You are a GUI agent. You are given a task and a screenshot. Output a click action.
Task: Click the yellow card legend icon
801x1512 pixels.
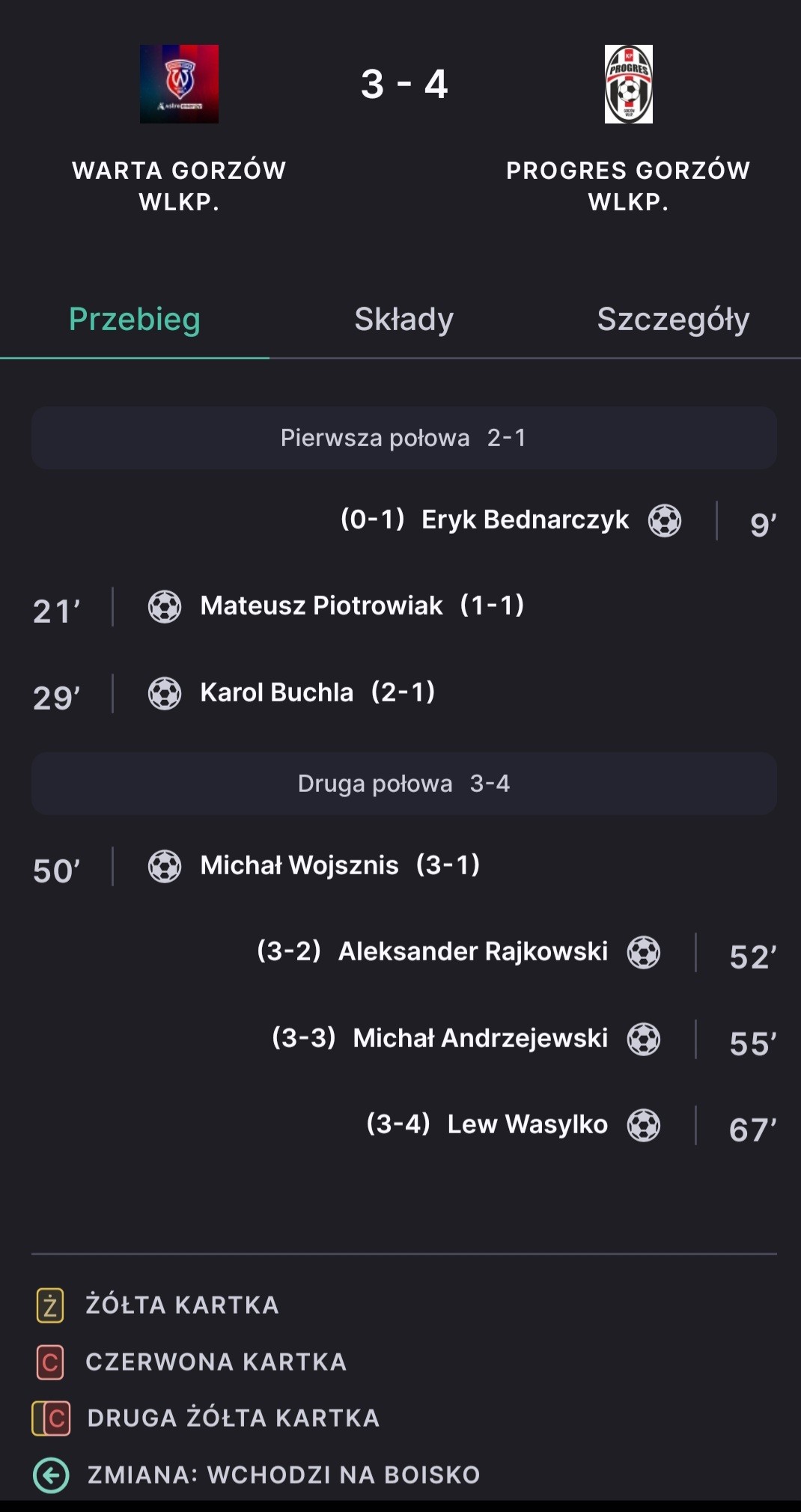point(50,1305)
